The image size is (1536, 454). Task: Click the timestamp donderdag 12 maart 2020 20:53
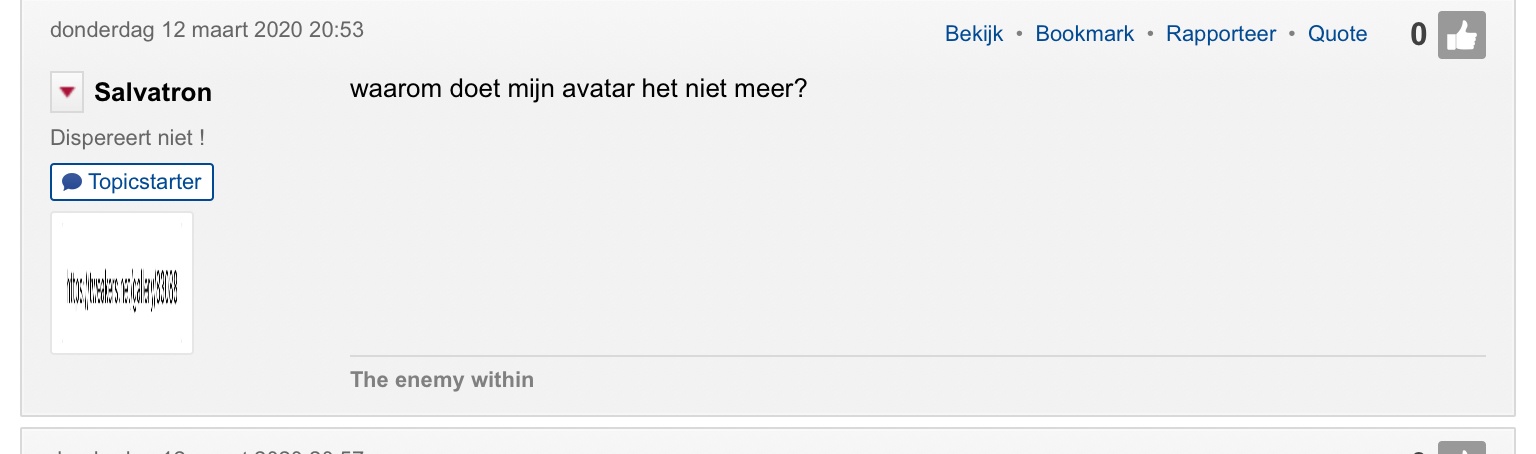pyautogui.click(x=207, y=30)
